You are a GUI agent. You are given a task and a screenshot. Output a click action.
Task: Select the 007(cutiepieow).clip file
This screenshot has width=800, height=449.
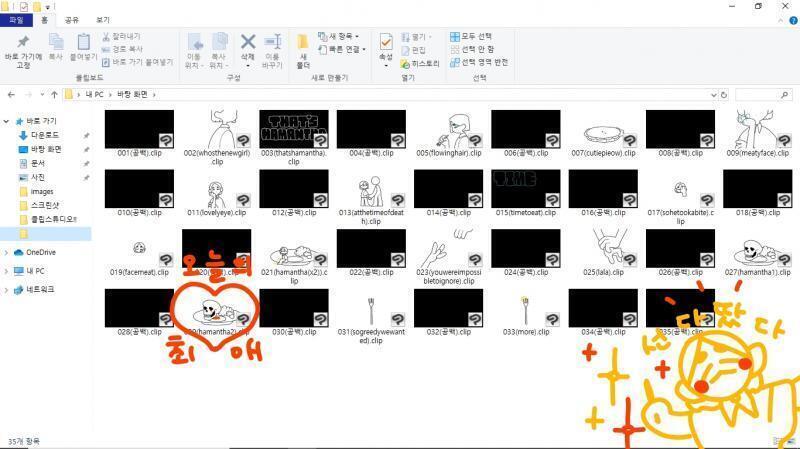(x=603, y=133)
